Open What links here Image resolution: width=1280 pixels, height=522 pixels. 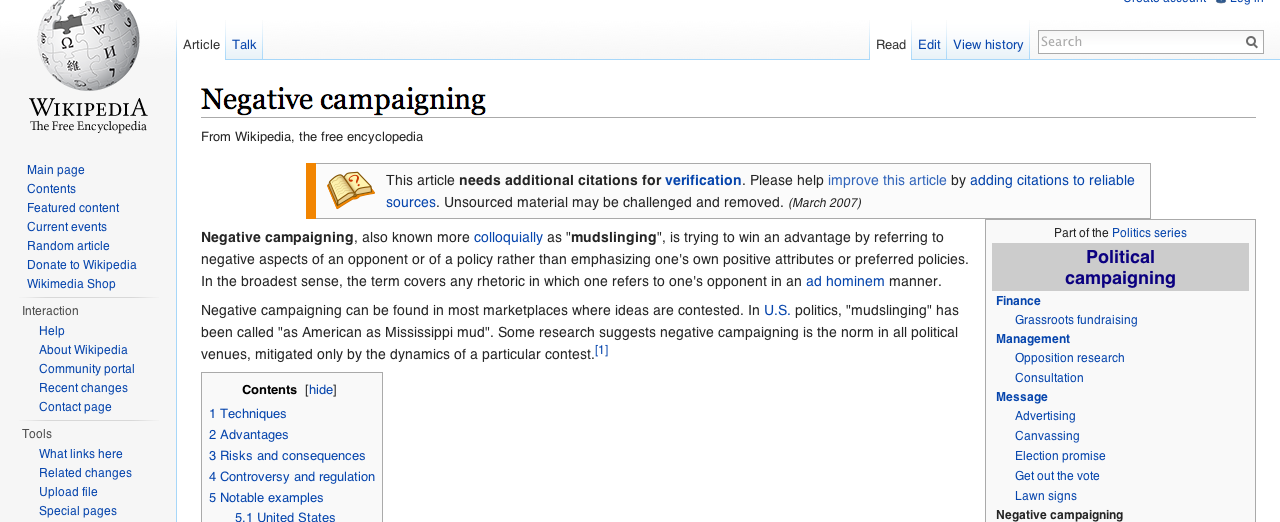81,454
